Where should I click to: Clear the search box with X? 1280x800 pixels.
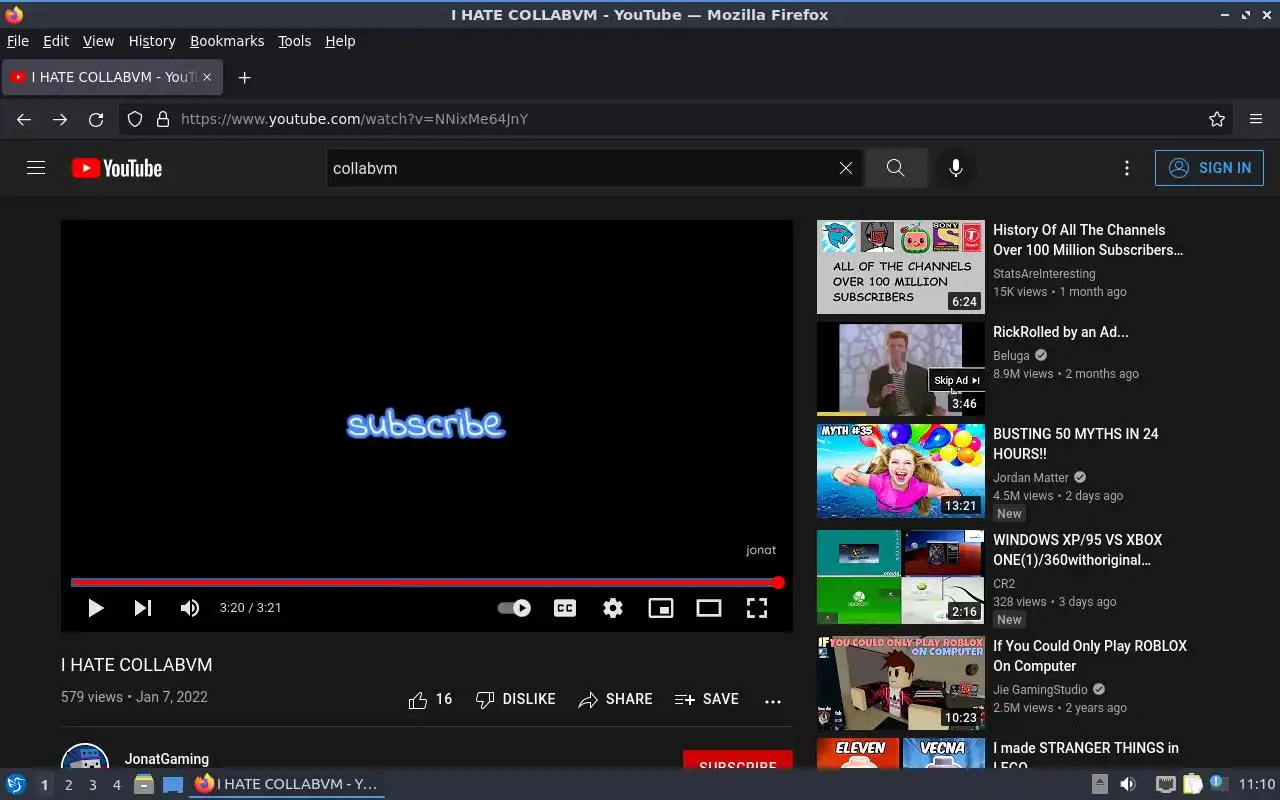tap(846, 168)
